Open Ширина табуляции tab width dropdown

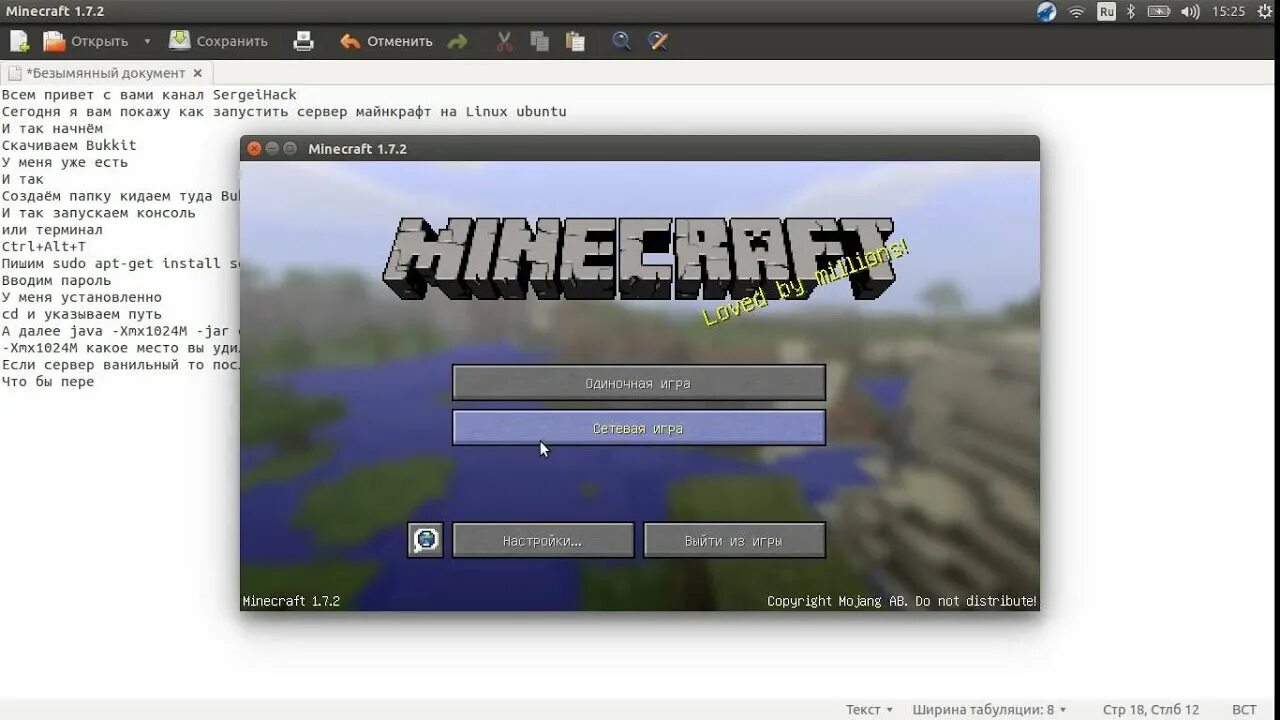(989, 710)
